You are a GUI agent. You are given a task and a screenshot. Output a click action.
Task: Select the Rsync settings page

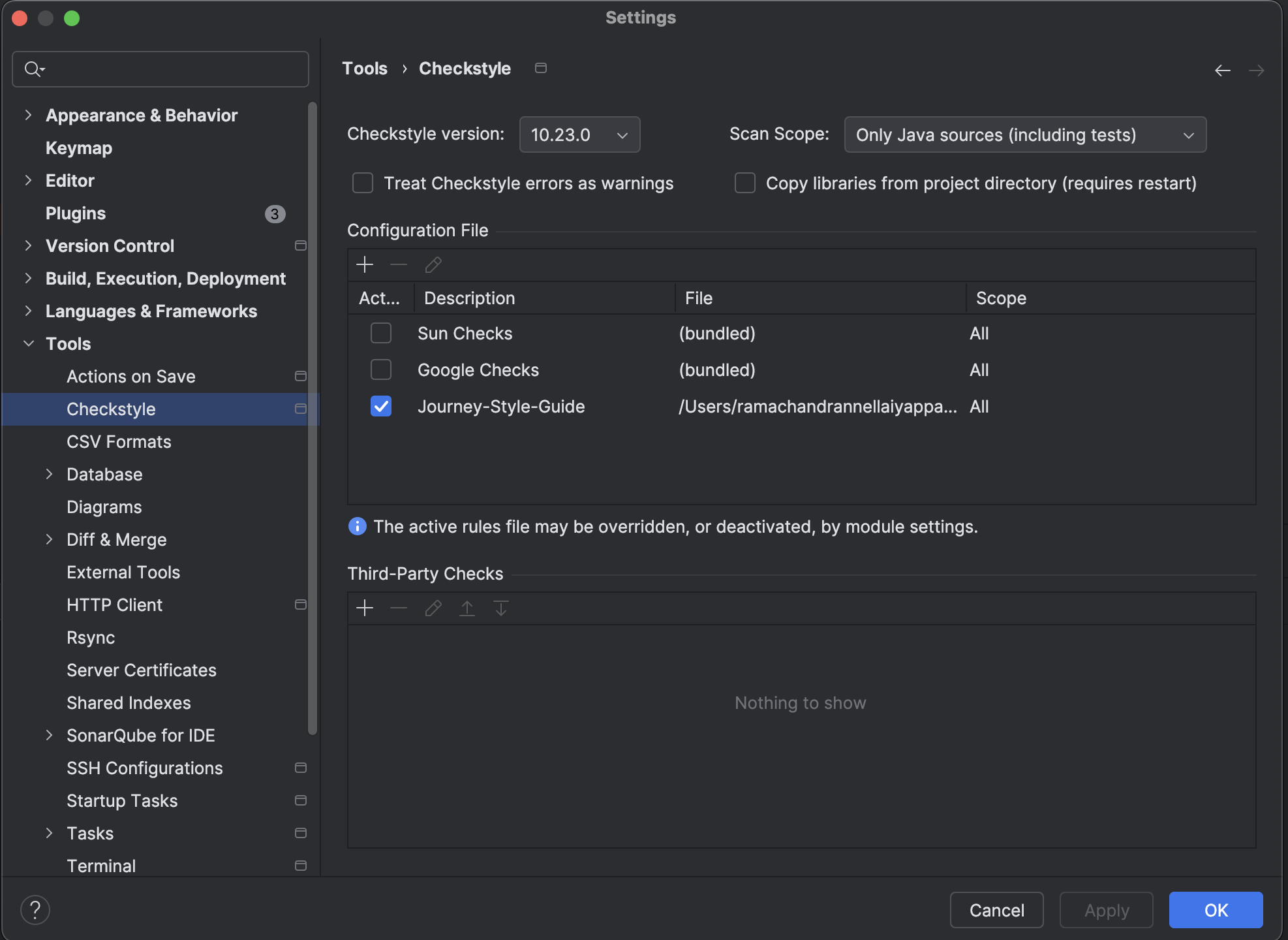pos(91,638)
